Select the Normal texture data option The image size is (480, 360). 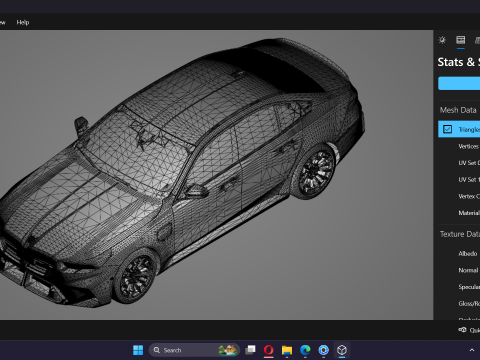pyautogui.click(x=468, y=270)
